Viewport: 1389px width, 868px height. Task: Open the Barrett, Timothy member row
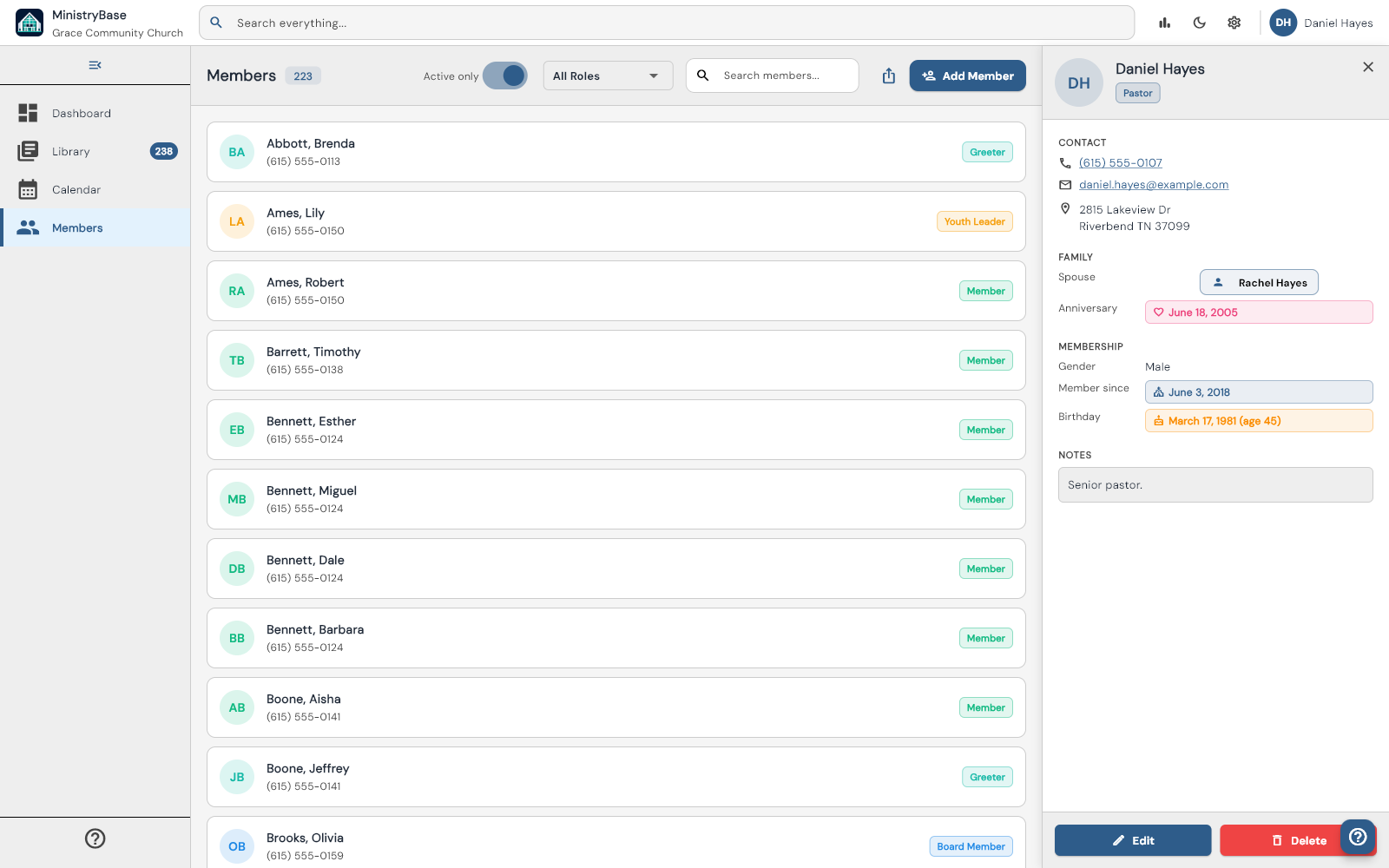pos(616,360)
